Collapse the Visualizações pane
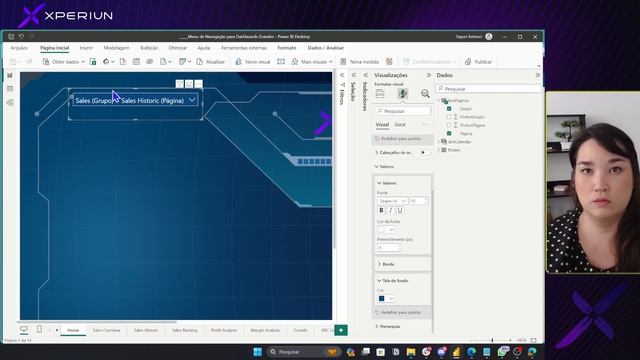 click(429, 75)
